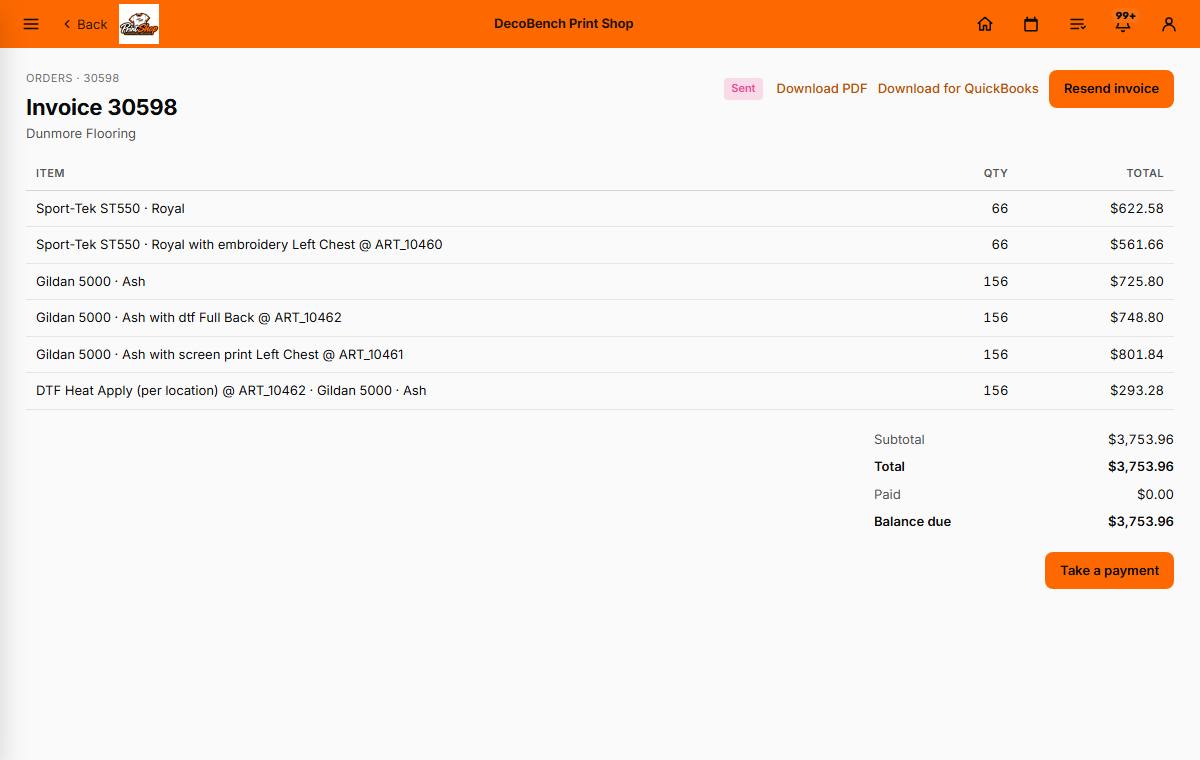Screen dimensions: 1200x760
Task: Click the Sent status badge
Action: coord(743,88)
